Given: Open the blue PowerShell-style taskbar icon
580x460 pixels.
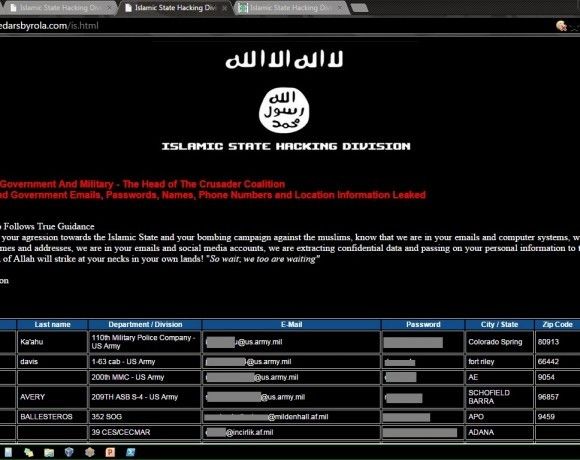Looking at the screenshot, I should pos(130,452).
